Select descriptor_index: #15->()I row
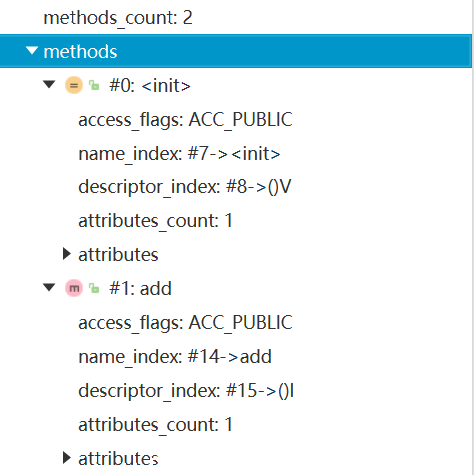The height and width of the screenshot is (475, 474). click(186, 391)
